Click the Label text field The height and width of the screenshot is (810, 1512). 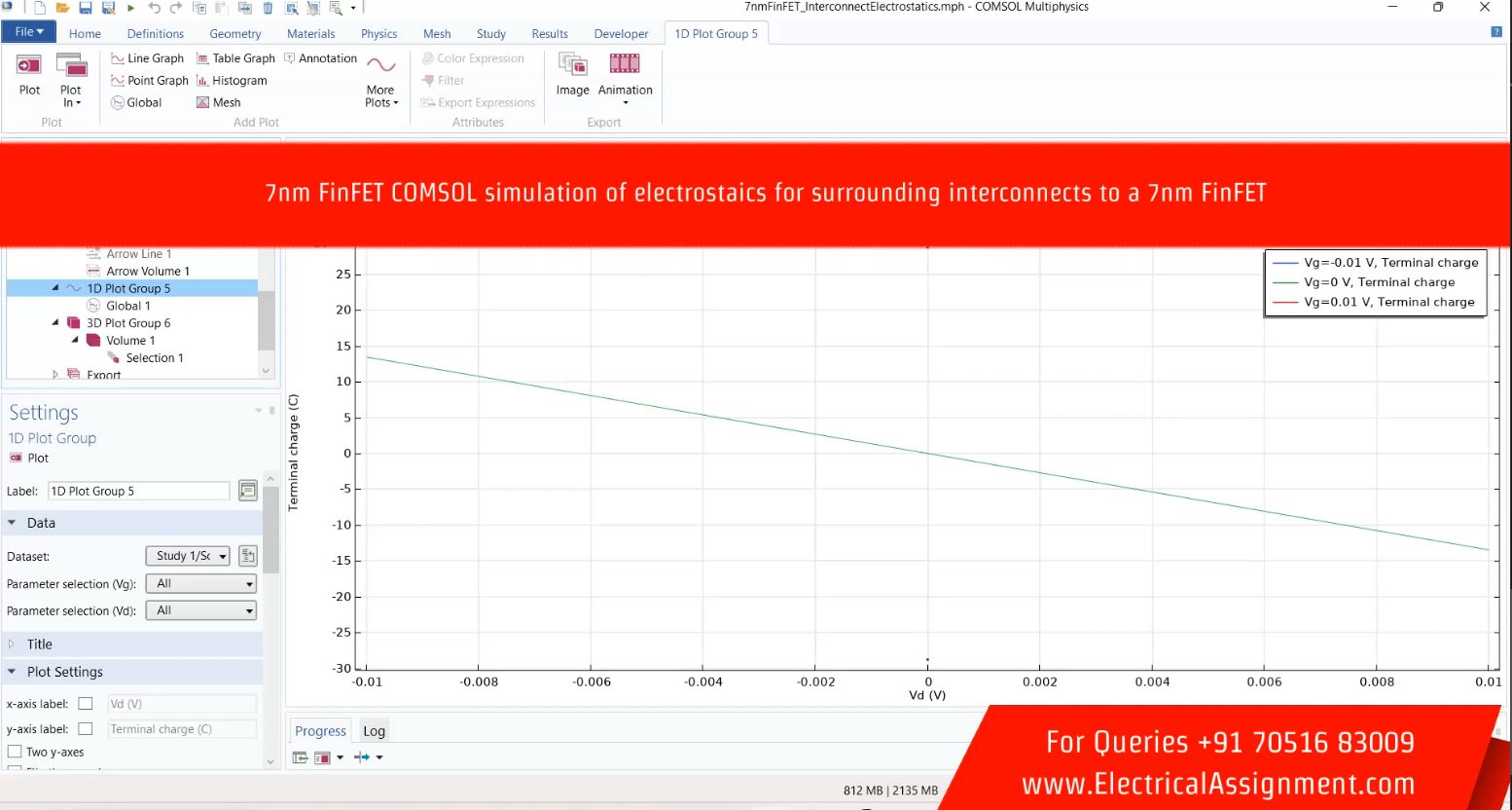138,492
